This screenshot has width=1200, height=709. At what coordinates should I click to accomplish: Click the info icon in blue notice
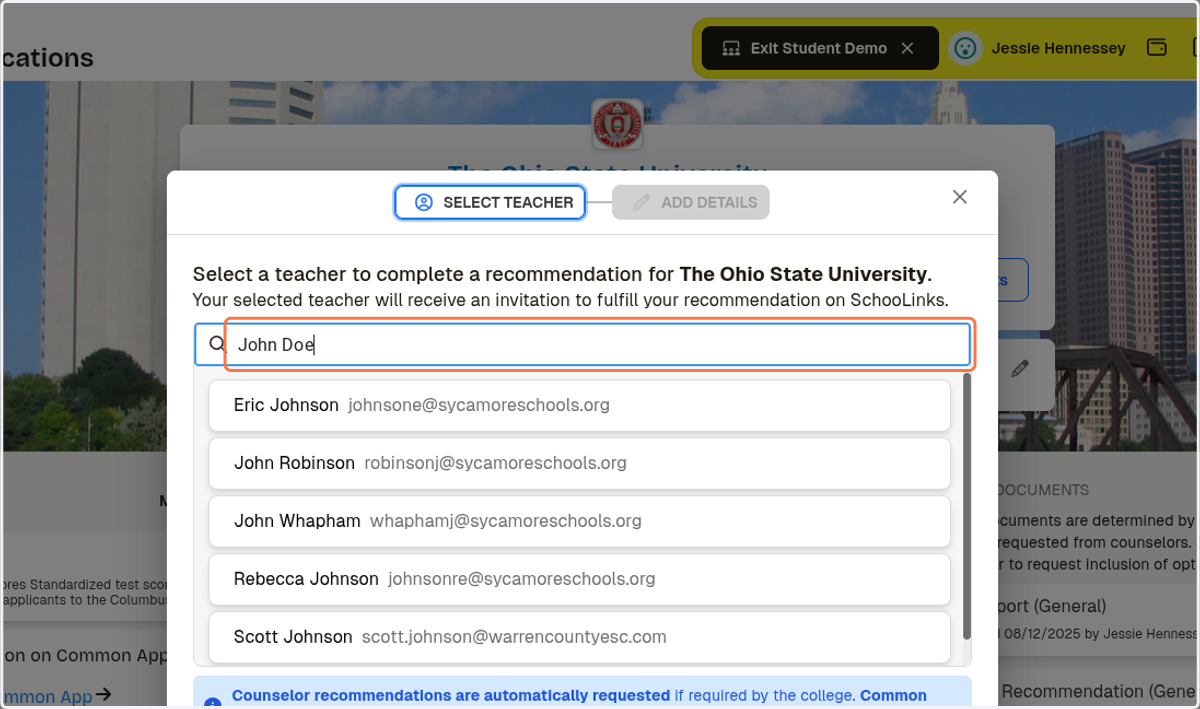[x=213, y=703]
